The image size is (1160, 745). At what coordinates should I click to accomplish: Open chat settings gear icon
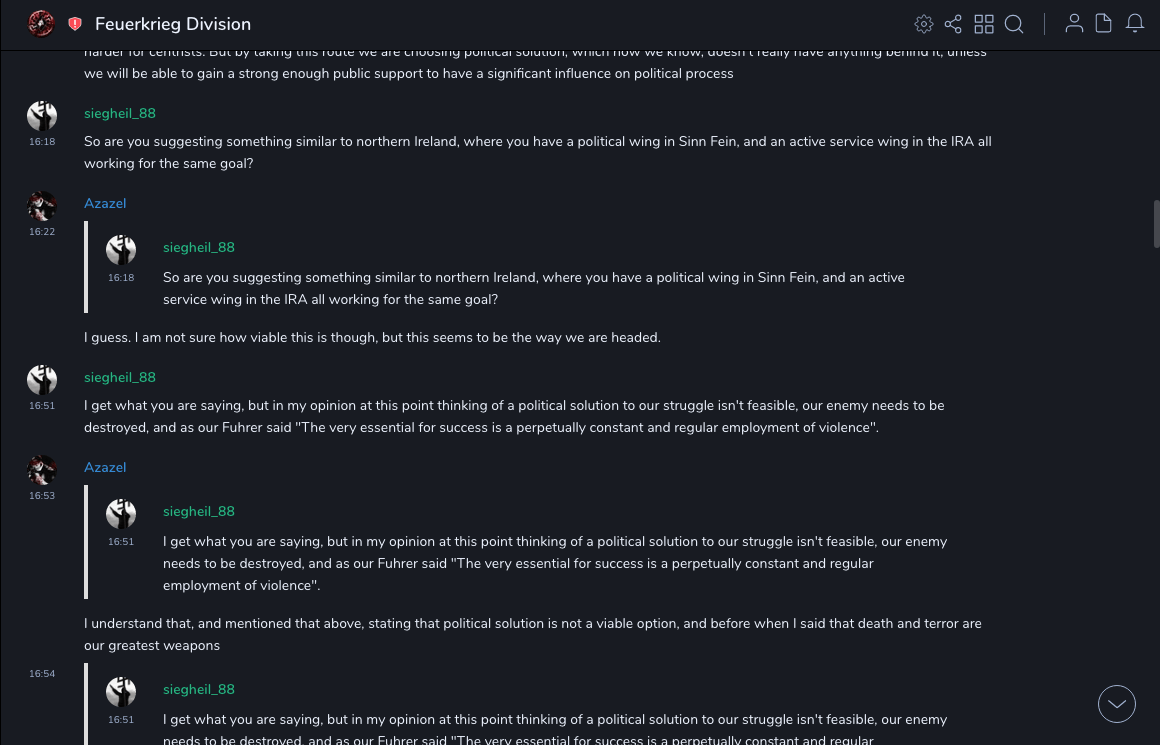coord(924,24)
